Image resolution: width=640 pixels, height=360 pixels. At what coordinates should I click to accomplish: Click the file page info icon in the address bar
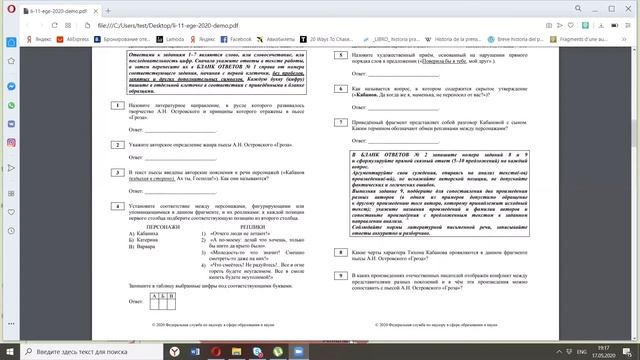pyautogui.click(x=87, y=25)
